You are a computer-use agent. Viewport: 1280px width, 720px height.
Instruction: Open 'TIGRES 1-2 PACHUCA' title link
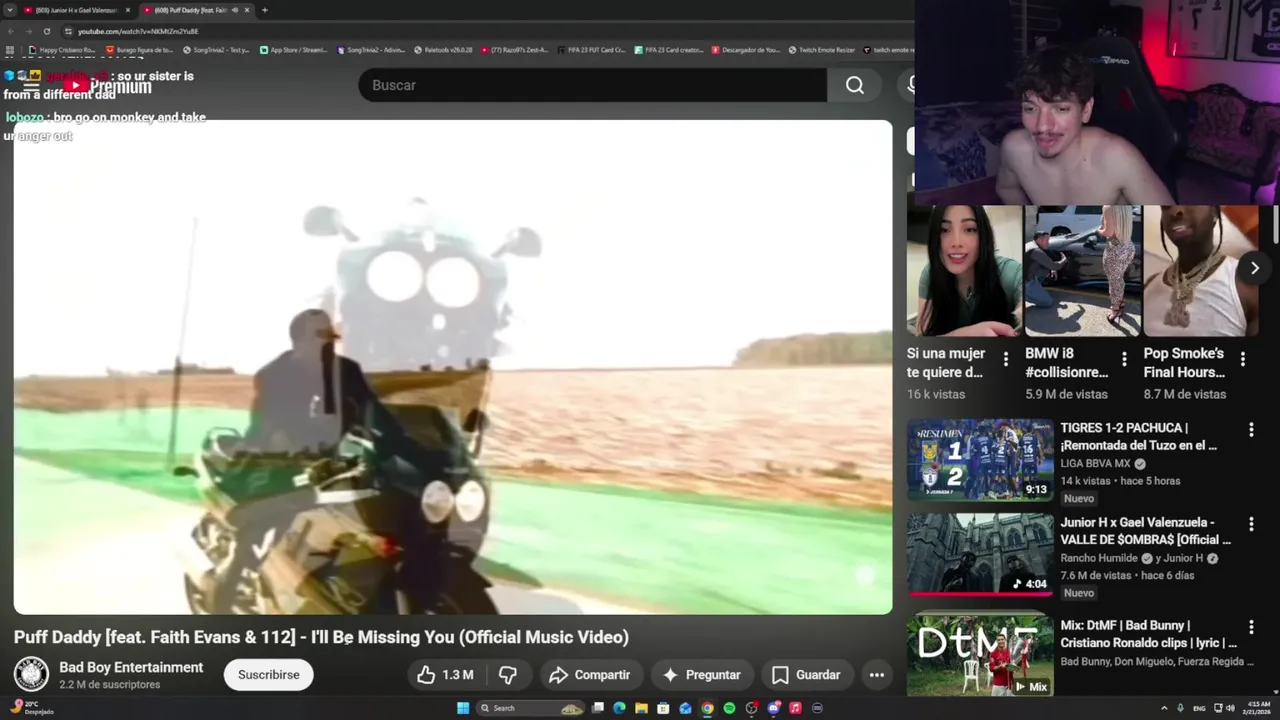[1138, 436]
